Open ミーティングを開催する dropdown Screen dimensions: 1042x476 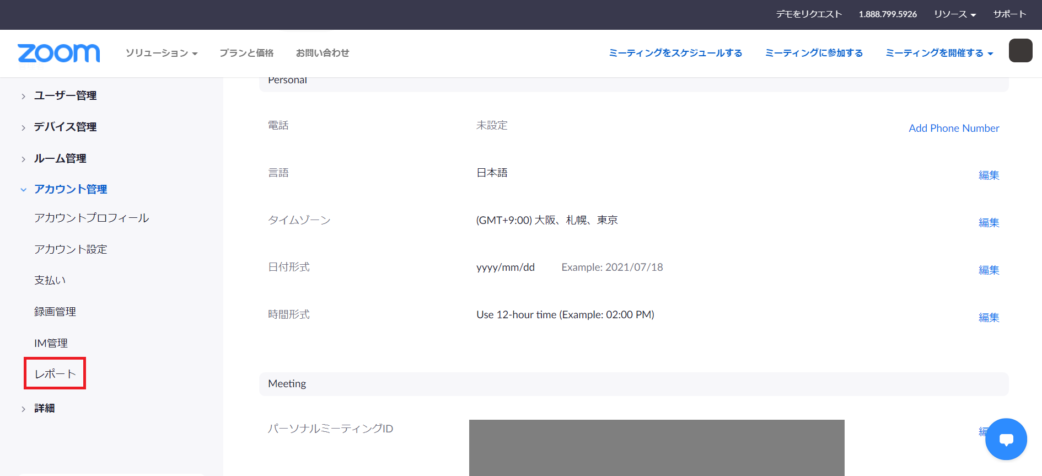939,53
